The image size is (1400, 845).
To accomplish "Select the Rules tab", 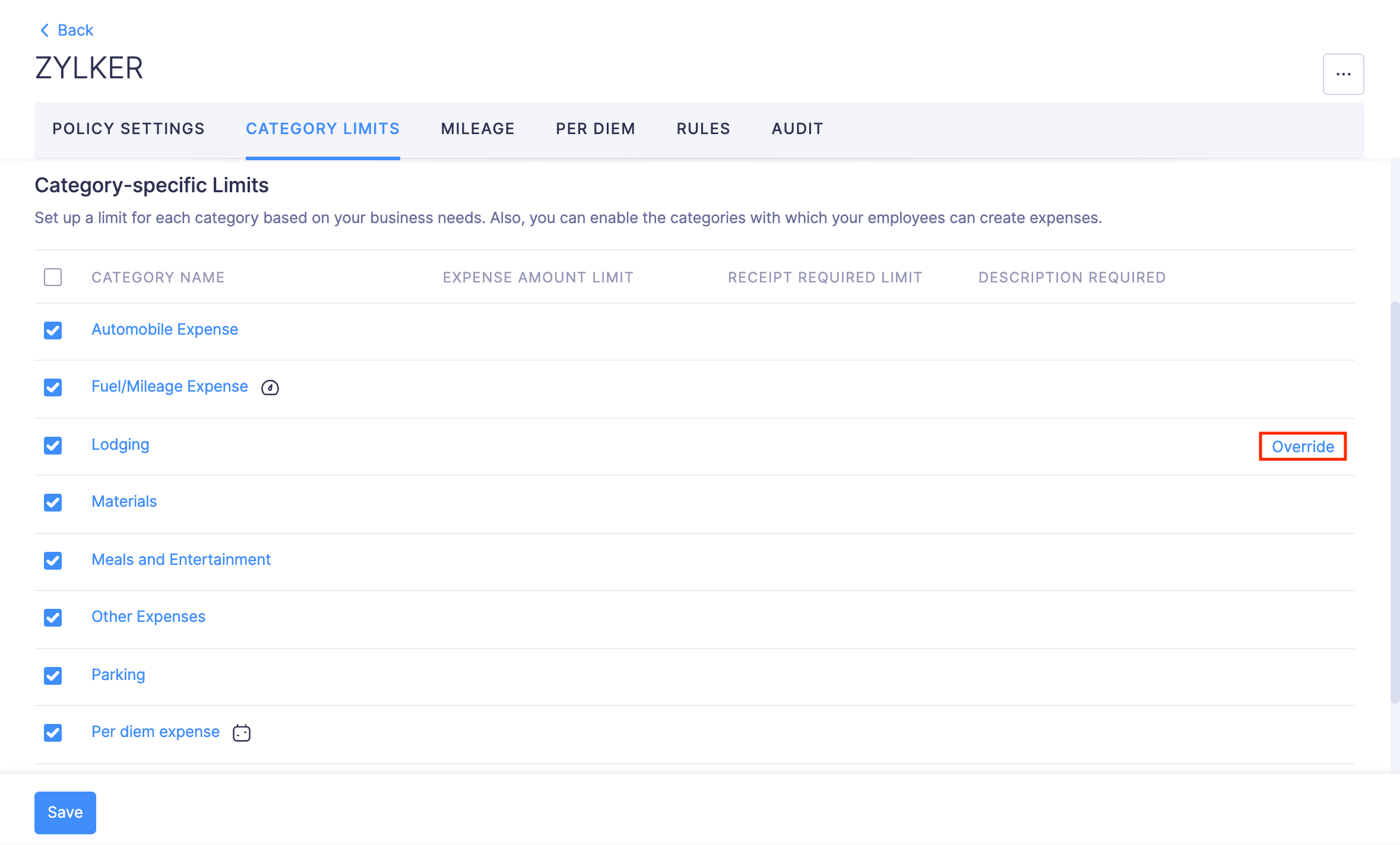I will pos(703,129).
